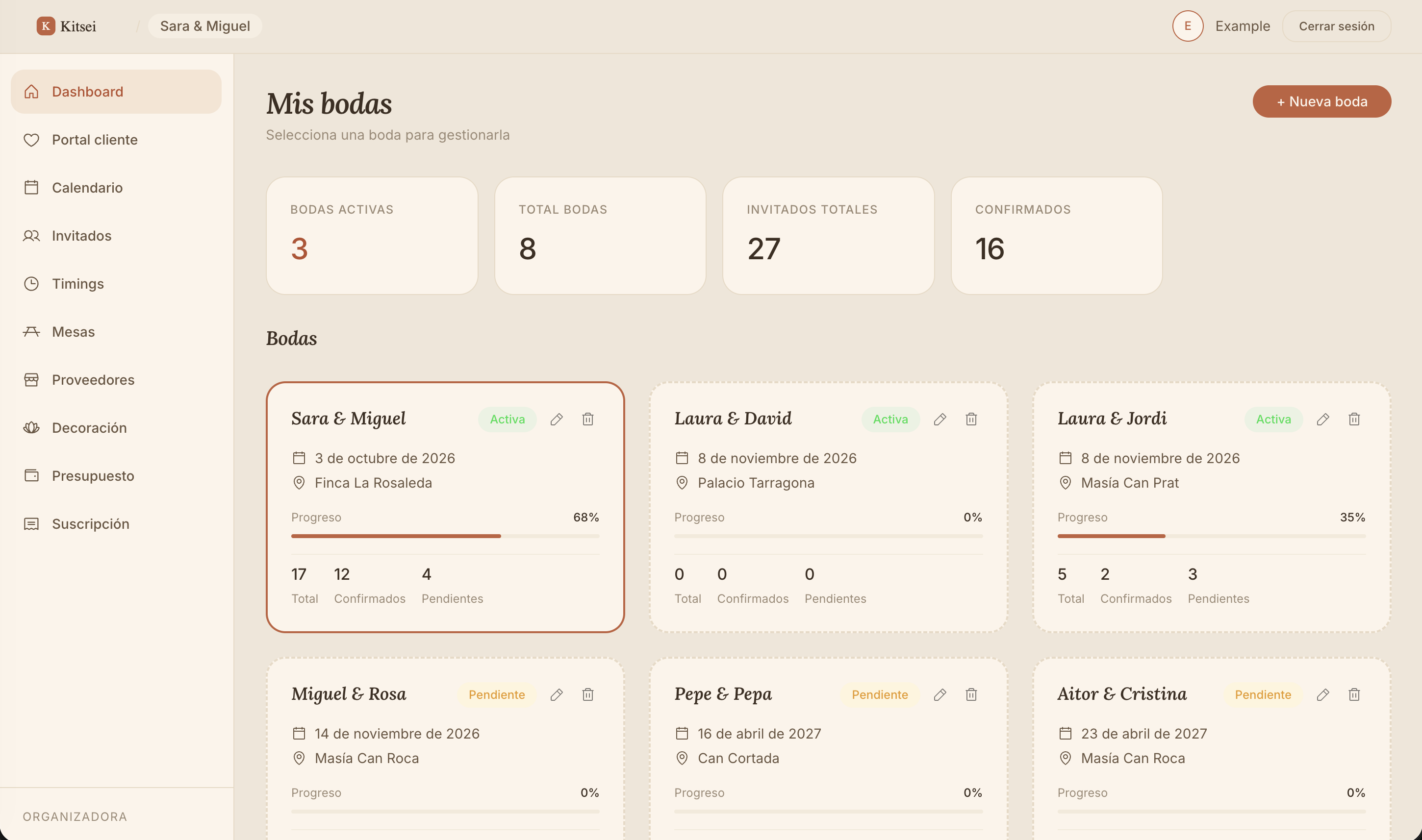Create a new wedding with Nueva boda
Viewport: 1422px width, 840px height.
point(1322,102)
